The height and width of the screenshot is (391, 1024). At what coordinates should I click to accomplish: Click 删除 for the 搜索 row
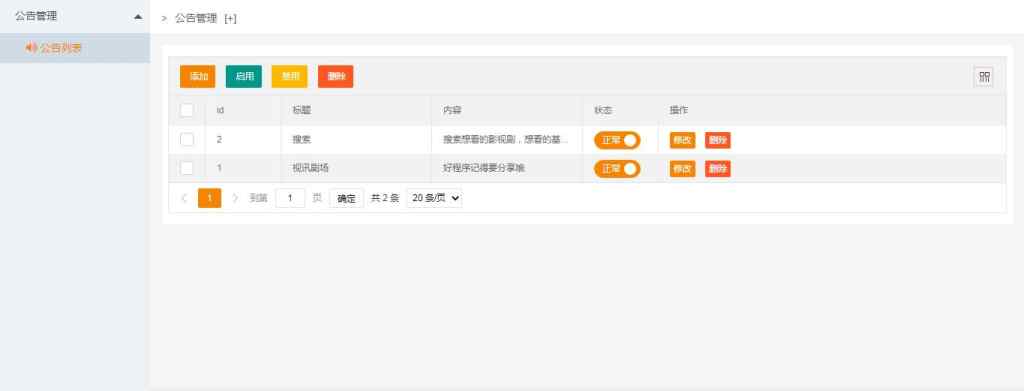(x=718, y=140)
